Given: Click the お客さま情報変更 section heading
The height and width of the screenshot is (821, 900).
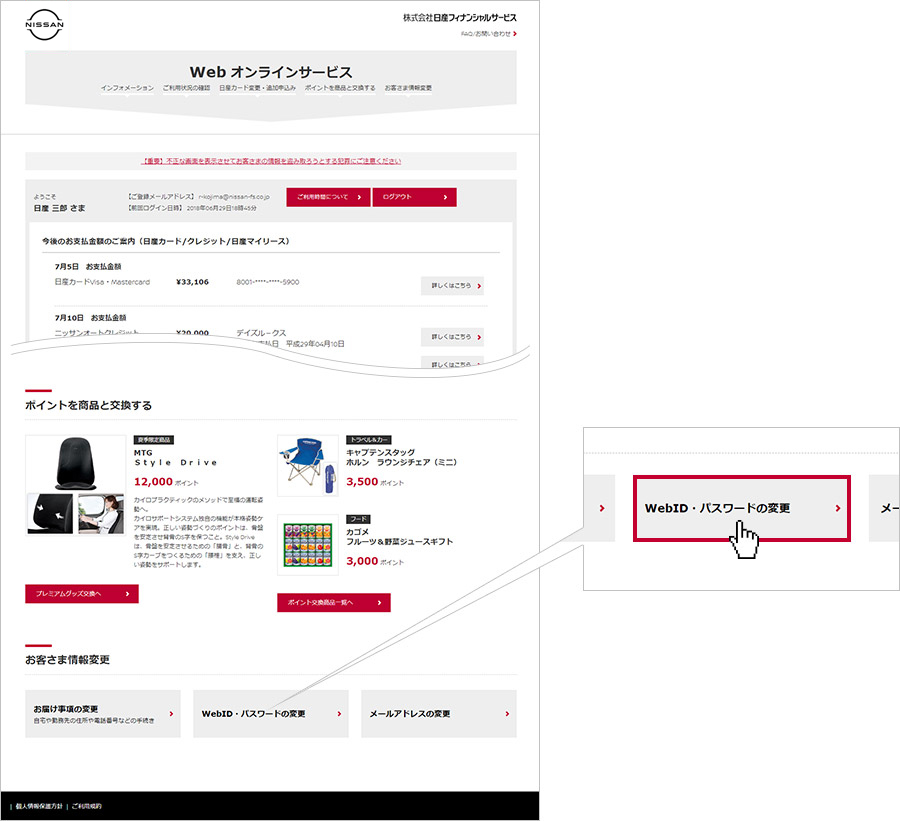Looking at the screenshot, I should [67, 660].
